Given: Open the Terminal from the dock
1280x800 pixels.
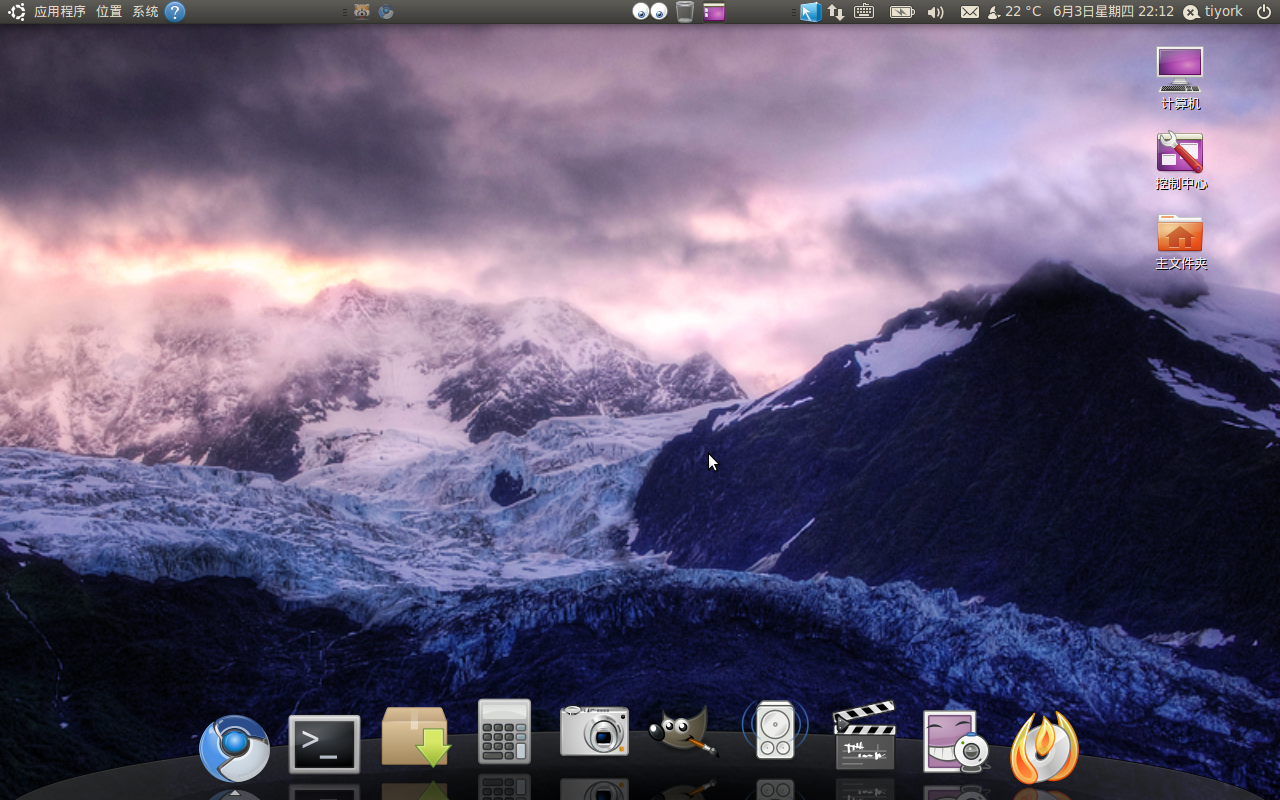Looking at the screenshot, I should 324,744.
